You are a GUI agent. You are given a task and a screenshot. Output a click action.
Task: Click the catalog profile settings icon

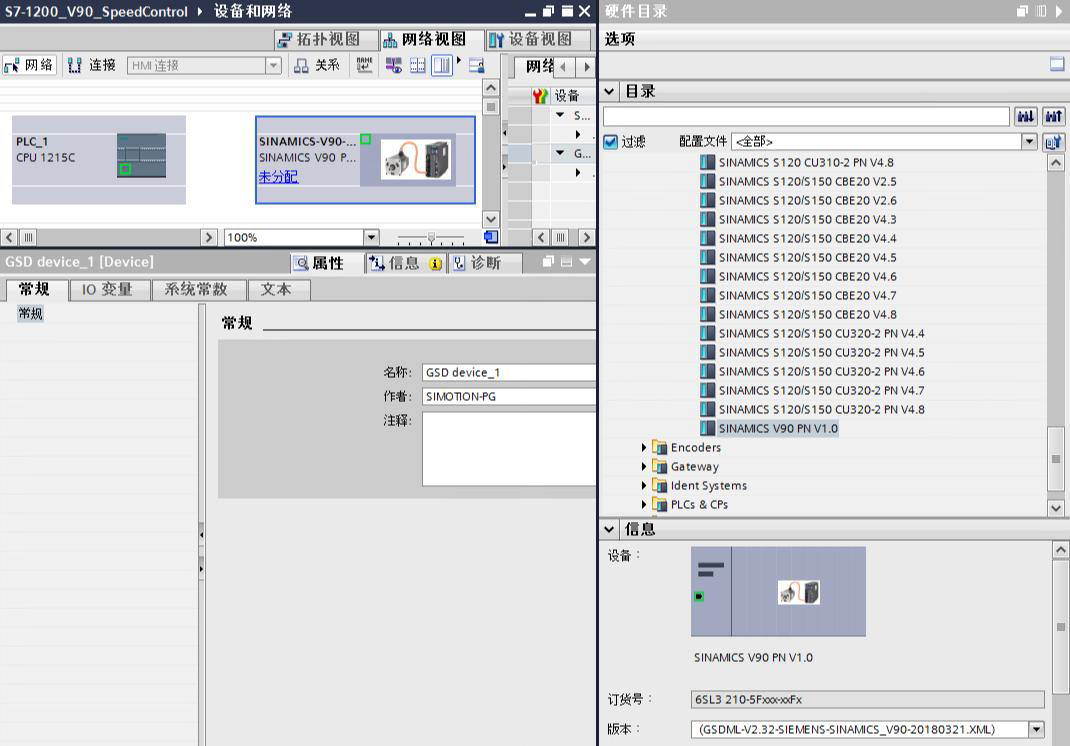coord(1054,142)
